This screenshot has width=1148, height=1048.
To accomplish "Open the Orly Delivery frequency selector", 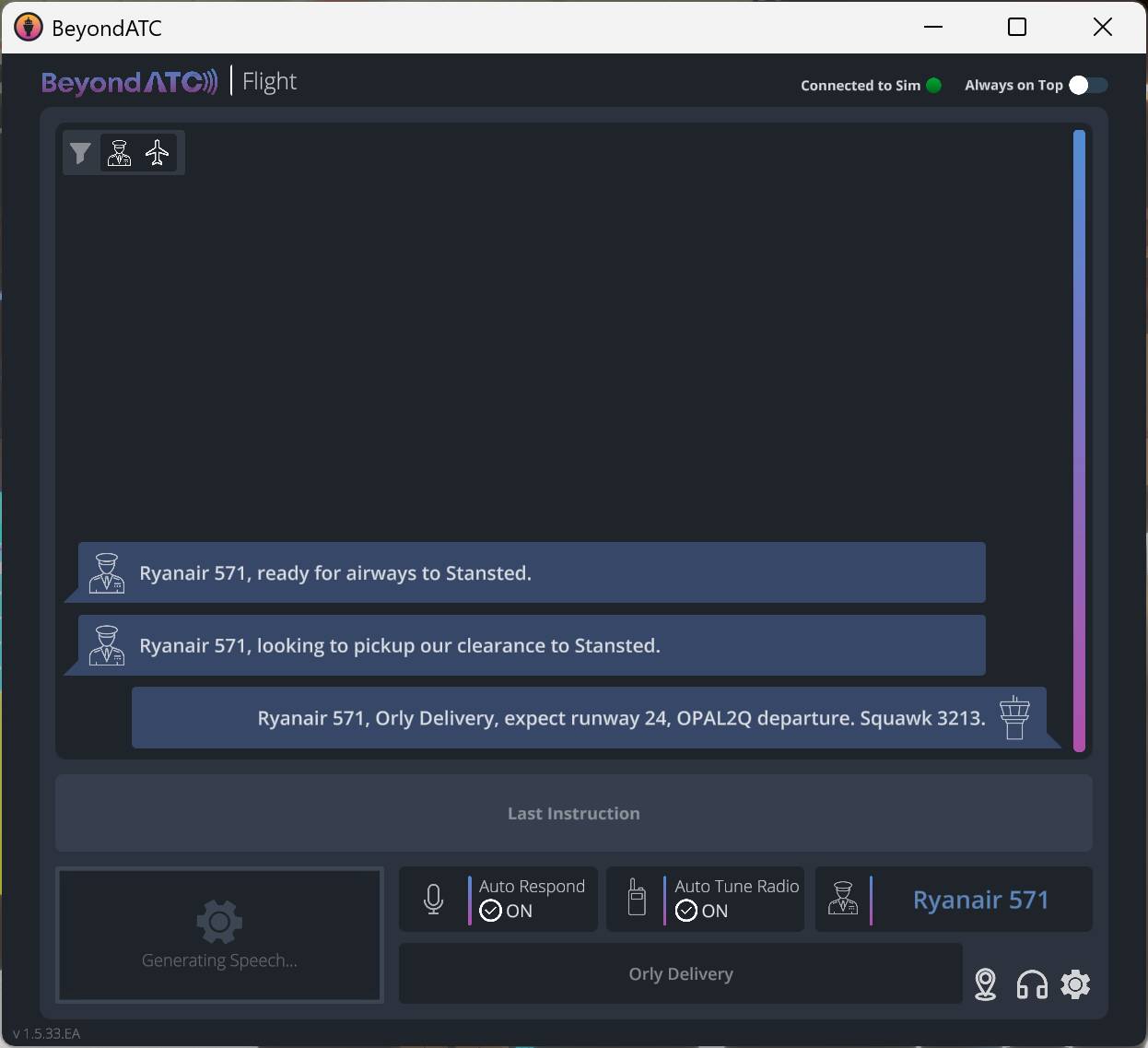I will point(680,973).
